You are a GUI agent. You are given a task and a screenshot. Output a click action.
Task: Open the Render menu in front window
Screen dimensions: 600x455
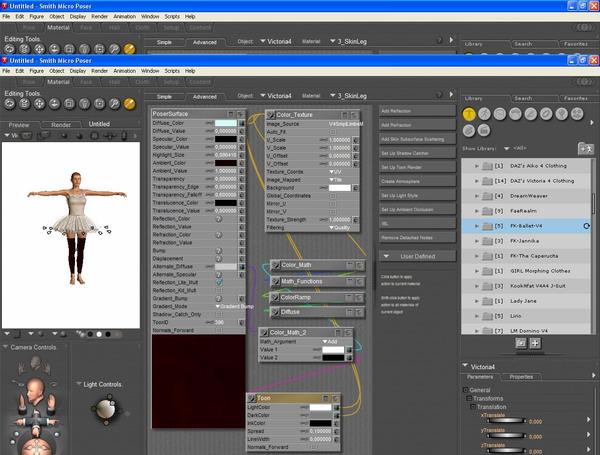99,71
